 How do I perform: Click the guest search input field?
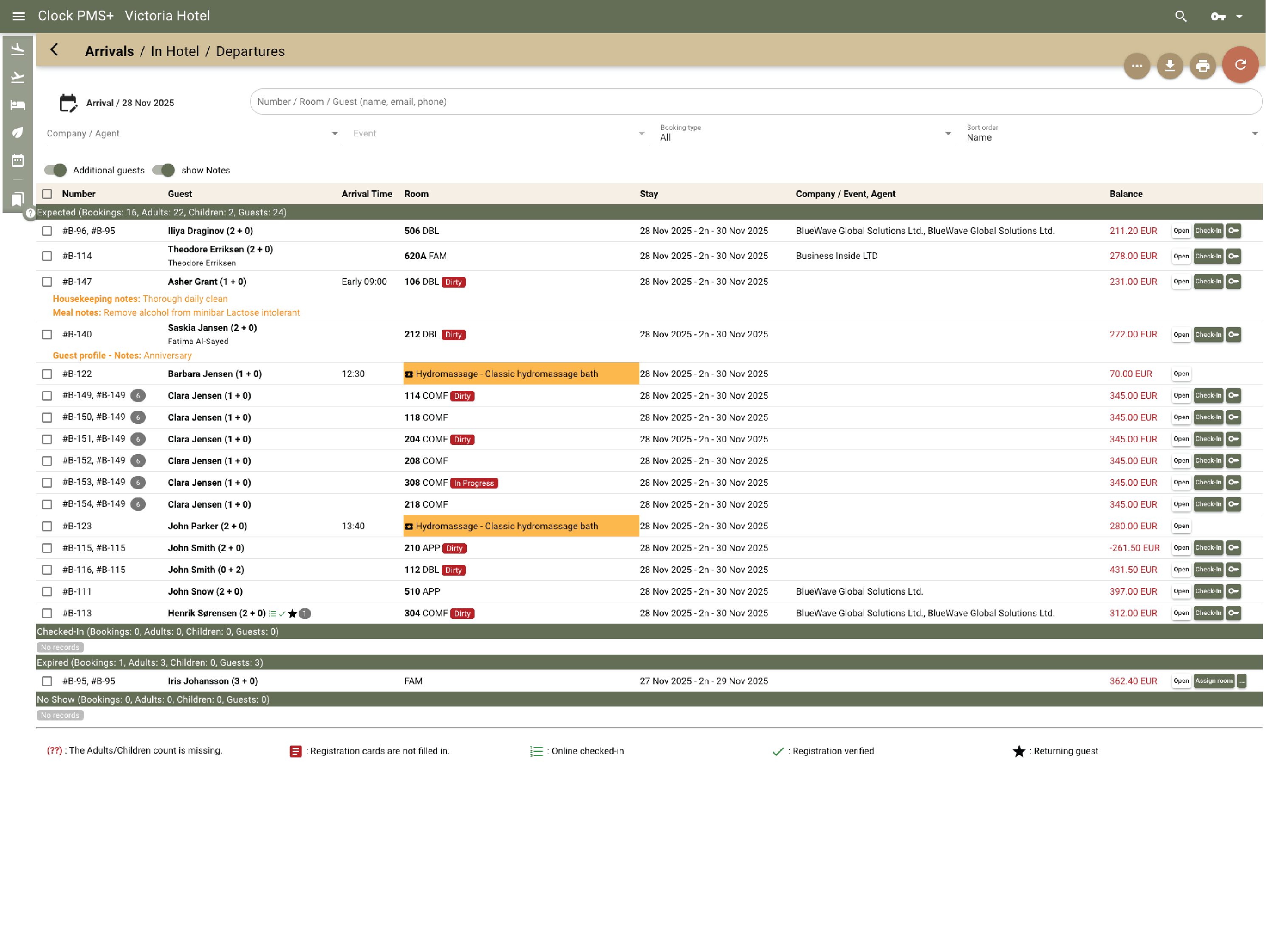coord(755,102)
